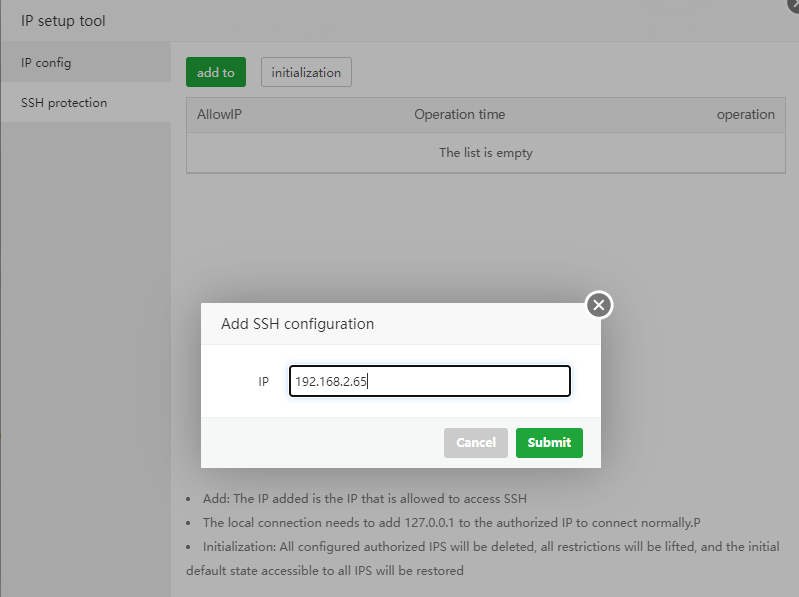Image resolution: width=799 pixels, height=597 pixels.
Task: Click the Operation time column header
Action: click(460, 115)
